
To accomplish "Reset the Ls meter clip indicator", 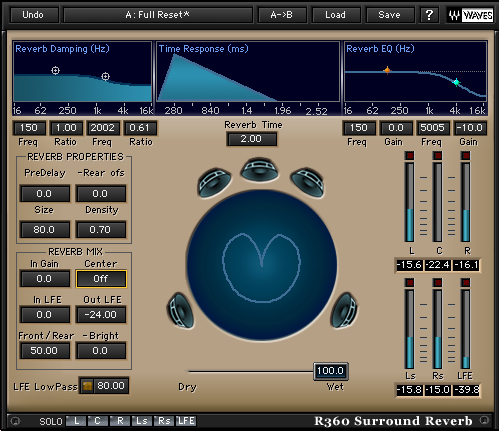I will point(409,283).
